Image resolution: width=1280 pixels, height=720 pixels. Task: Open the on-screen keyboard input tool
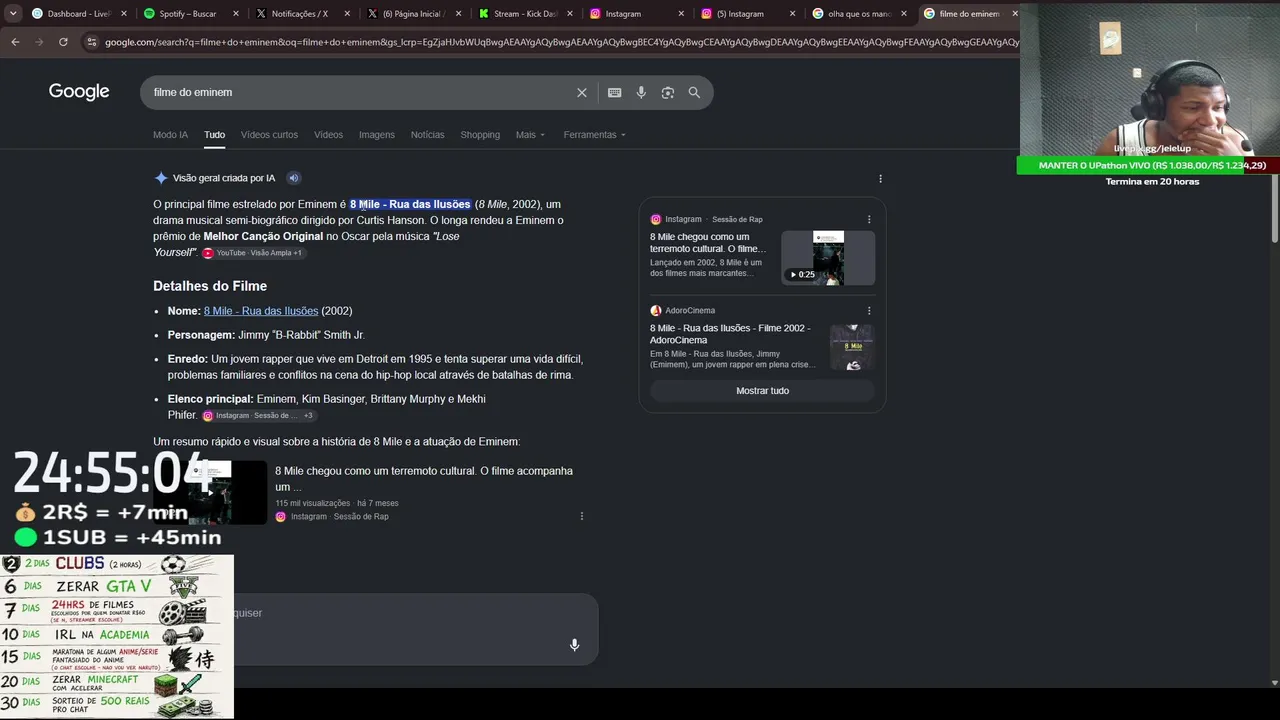(614, 93)
